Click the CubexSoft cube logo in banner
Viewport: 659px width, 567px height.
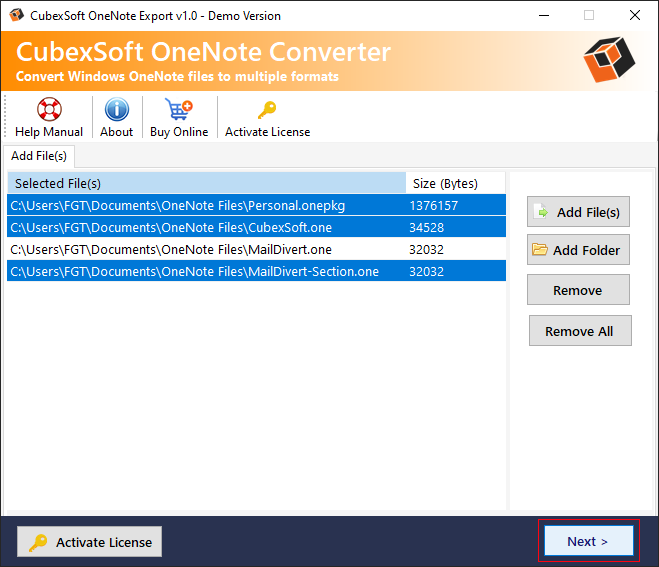tap(609, 60)
